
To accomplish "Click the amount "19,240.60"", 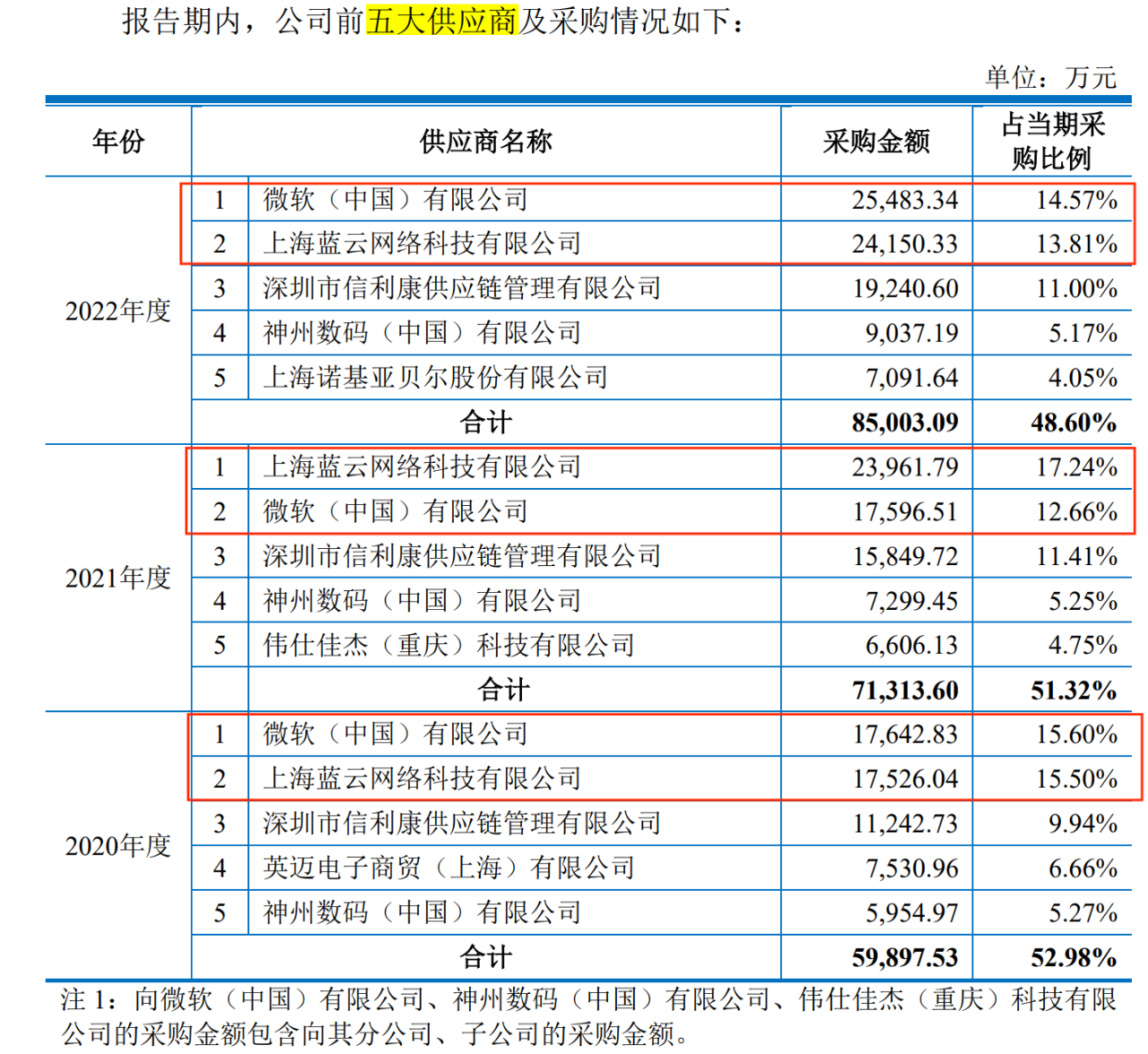I will coord(905,288).
